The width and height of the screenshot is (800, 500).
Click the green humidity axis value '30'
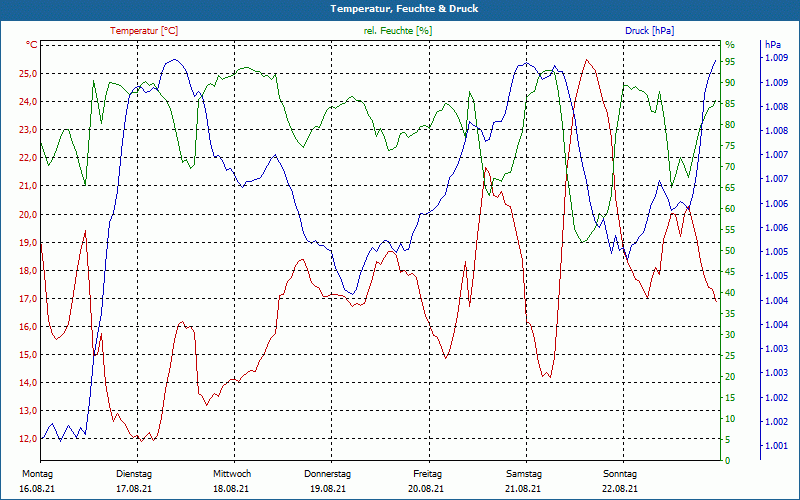[730, 335]
